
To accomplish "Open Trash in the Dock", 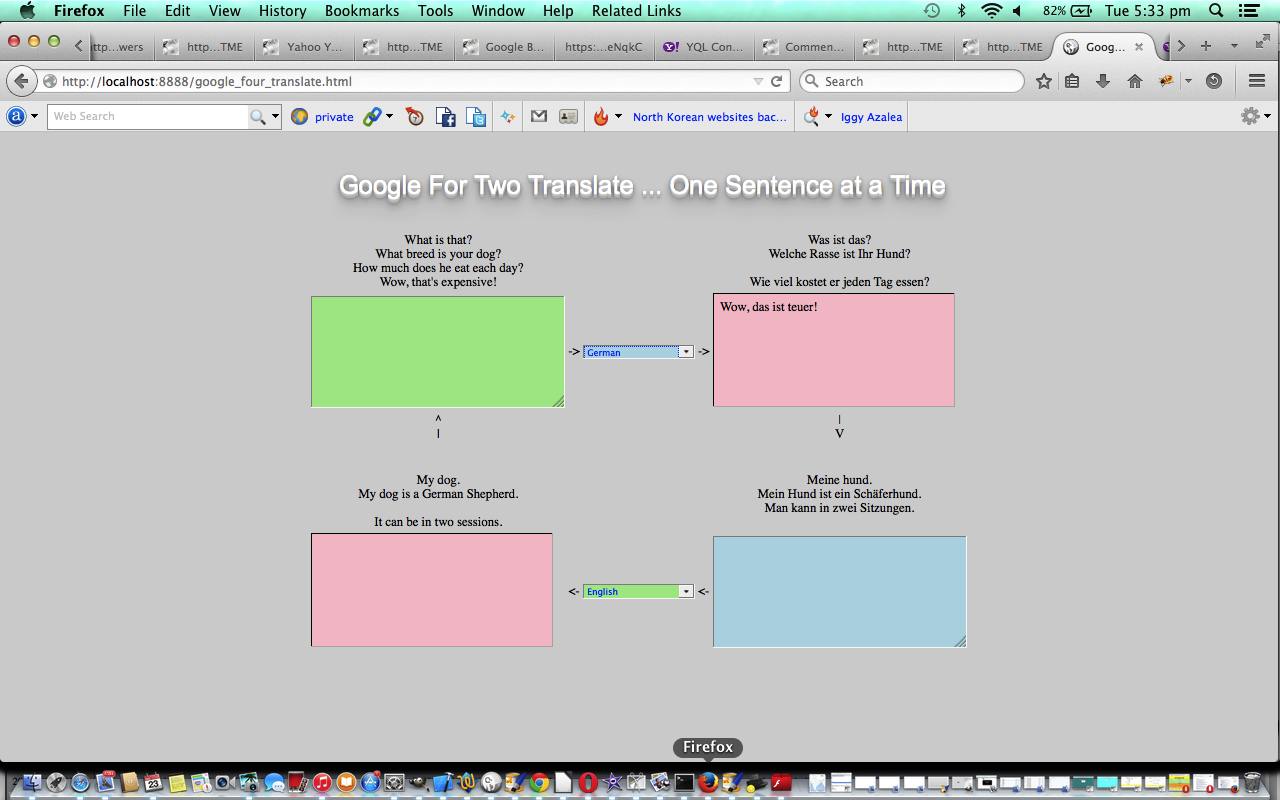I will (1252, 782).
